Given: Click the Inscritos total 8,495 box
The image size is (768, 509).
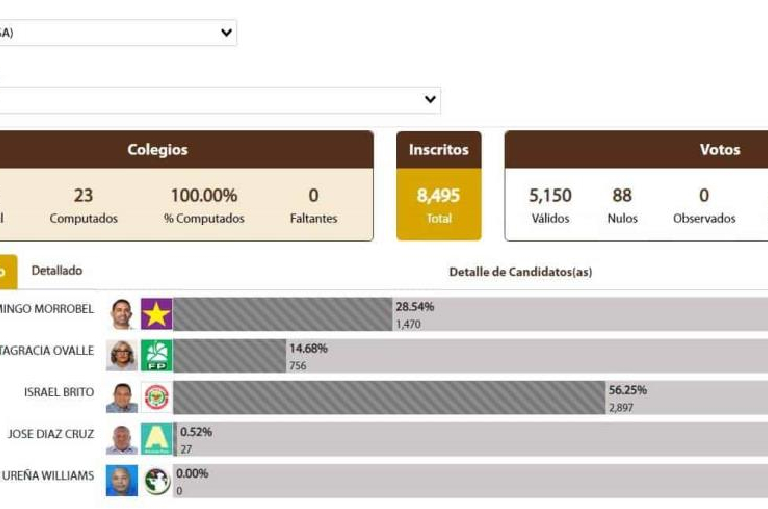Looking at the screenshot, I should tap(439, 204).
